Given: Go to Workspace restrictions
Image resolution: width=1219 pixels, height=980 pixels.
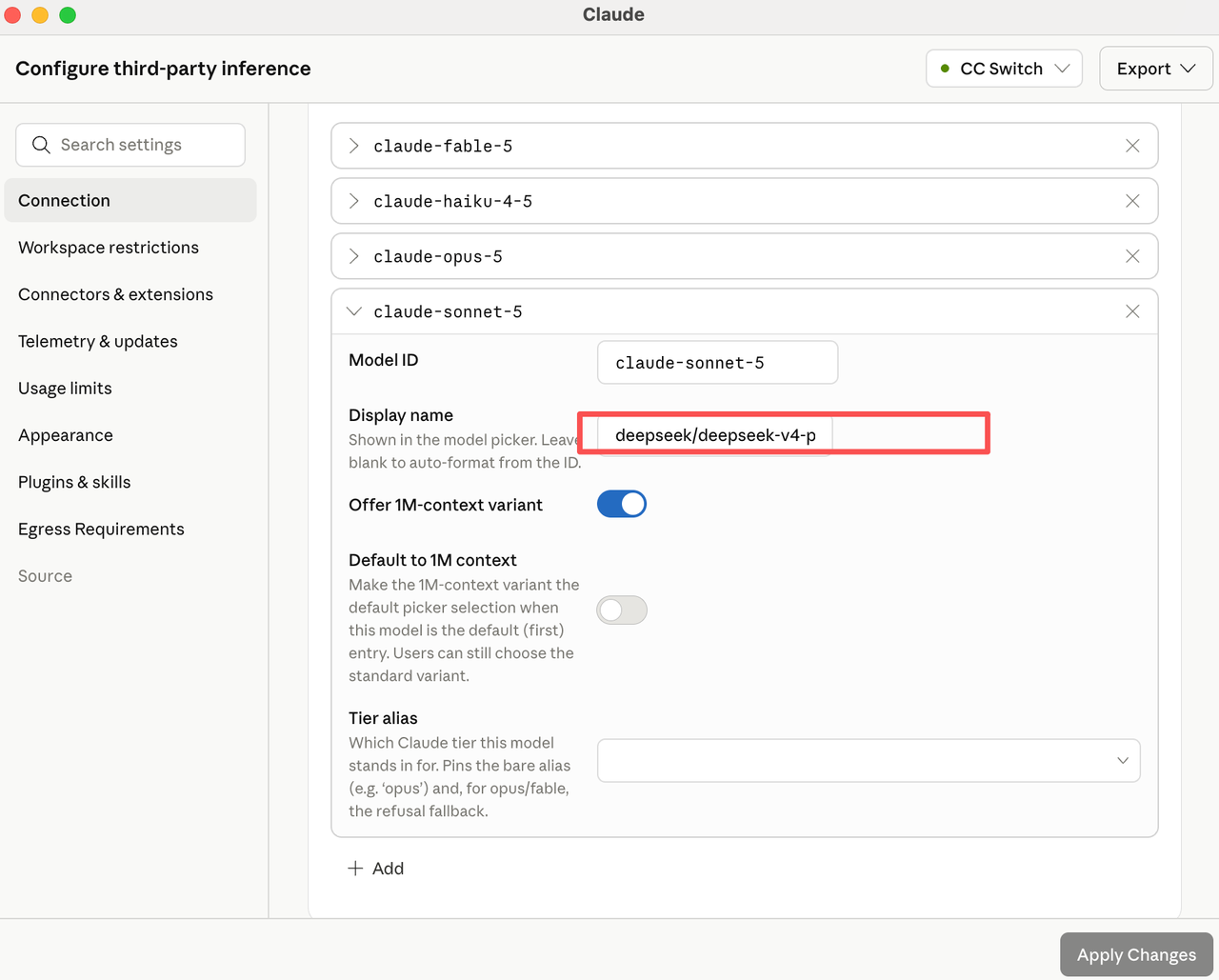Looking at the screenshot, I should click(109, 248).
